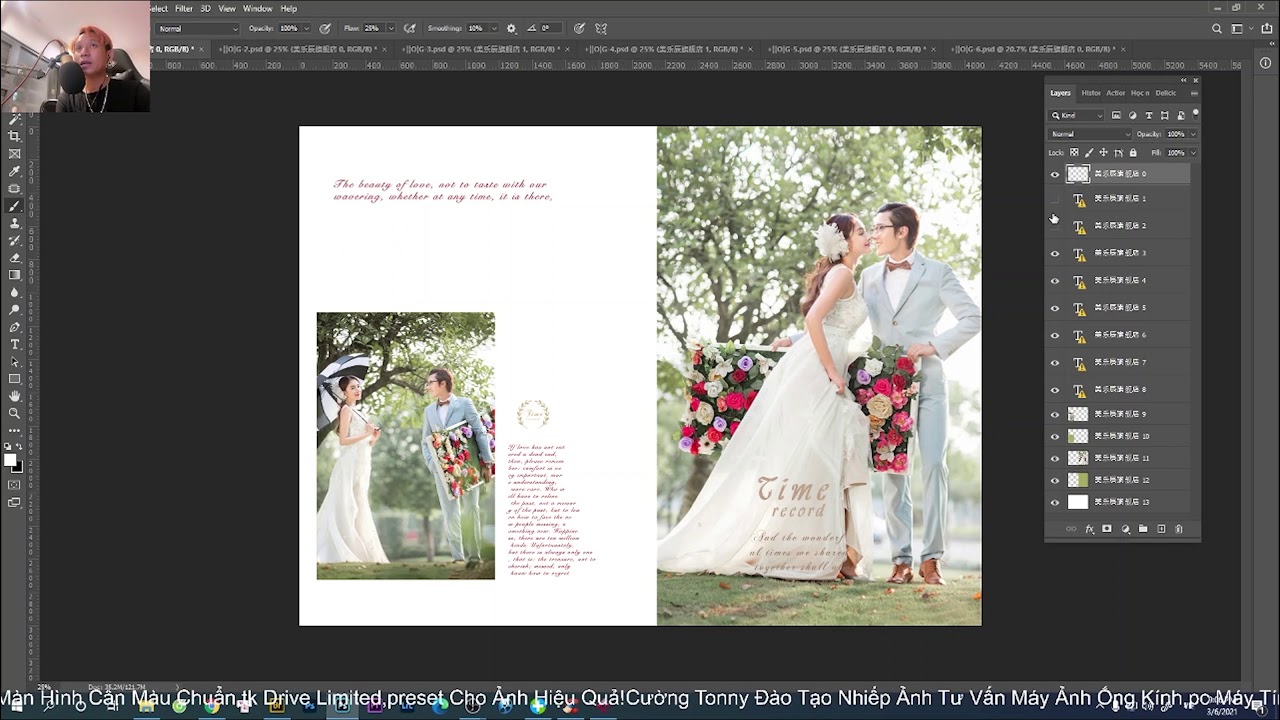This screenshot has height=720, width=1280.
Task: Switch to the G-6.psd document tab
Action: tap(1035, 49)
